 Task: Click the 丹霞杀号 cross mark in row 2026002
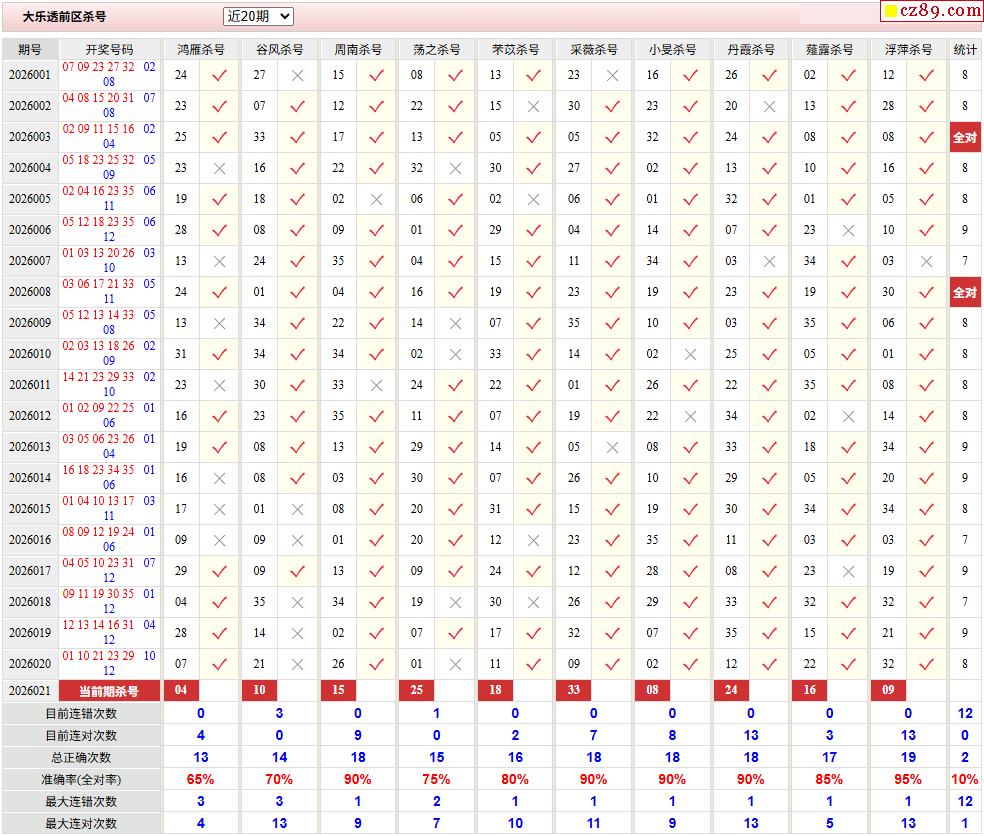point(769,106)
